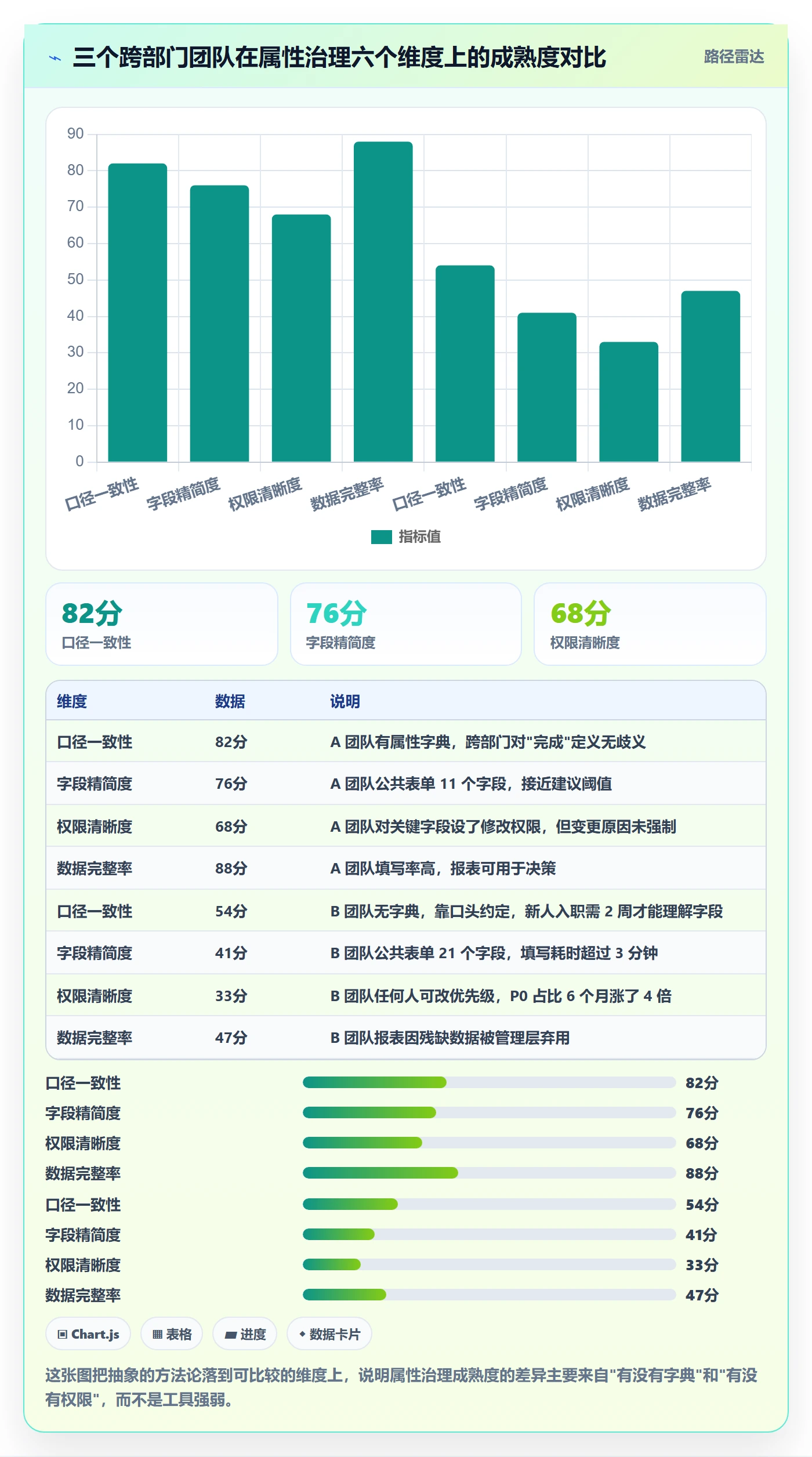Click the row text about B 团队公共表单 21 个字段
Viewport: 812px width, 1457px height.
[x=494, y=953]
